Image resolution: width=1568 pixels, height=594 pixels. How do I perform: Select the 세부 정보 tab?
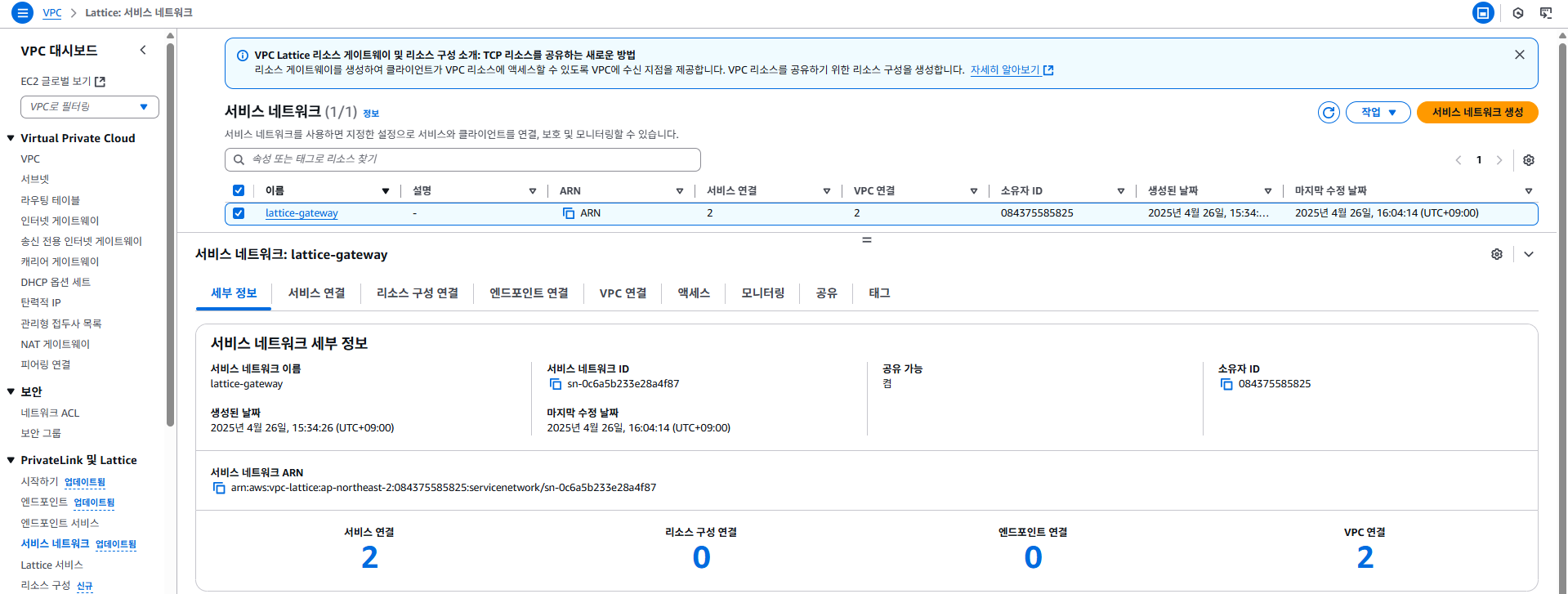point(234,293)
